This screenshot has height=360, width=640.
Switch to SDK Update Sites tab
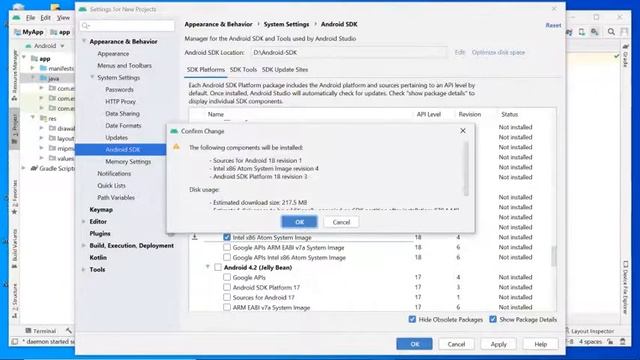click(285, 69)
